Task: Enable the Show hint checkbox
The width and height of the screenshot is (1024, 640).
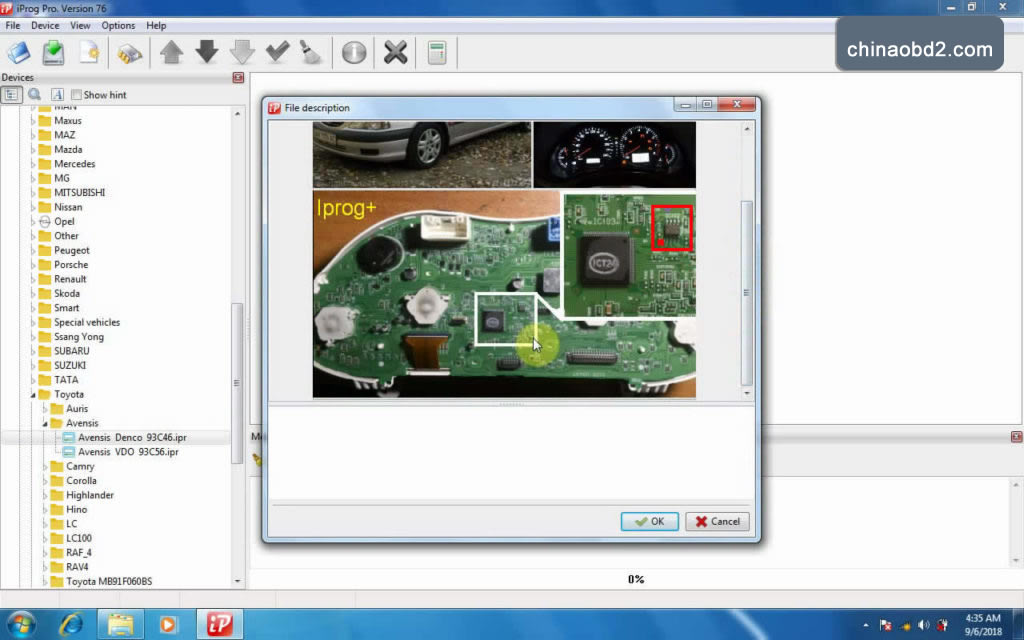Action: coord(76,95)
